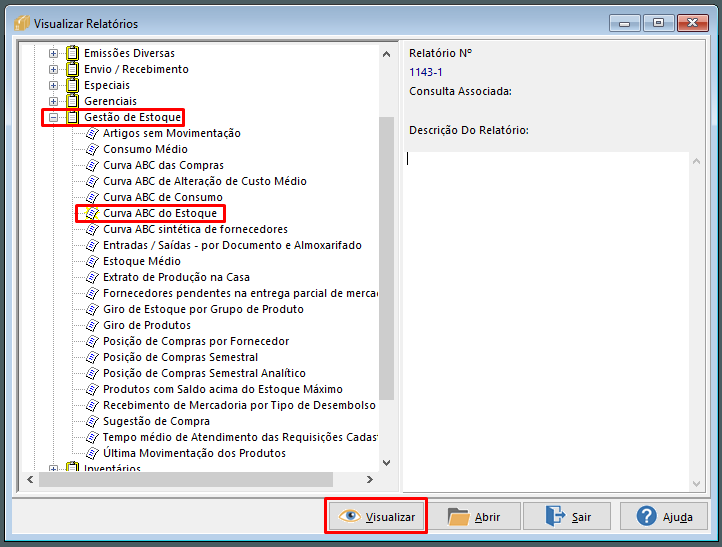Click icon of Curva ABC sintética de fornecedores
Viewport: 722px width, 547px height.
(93, 229)
